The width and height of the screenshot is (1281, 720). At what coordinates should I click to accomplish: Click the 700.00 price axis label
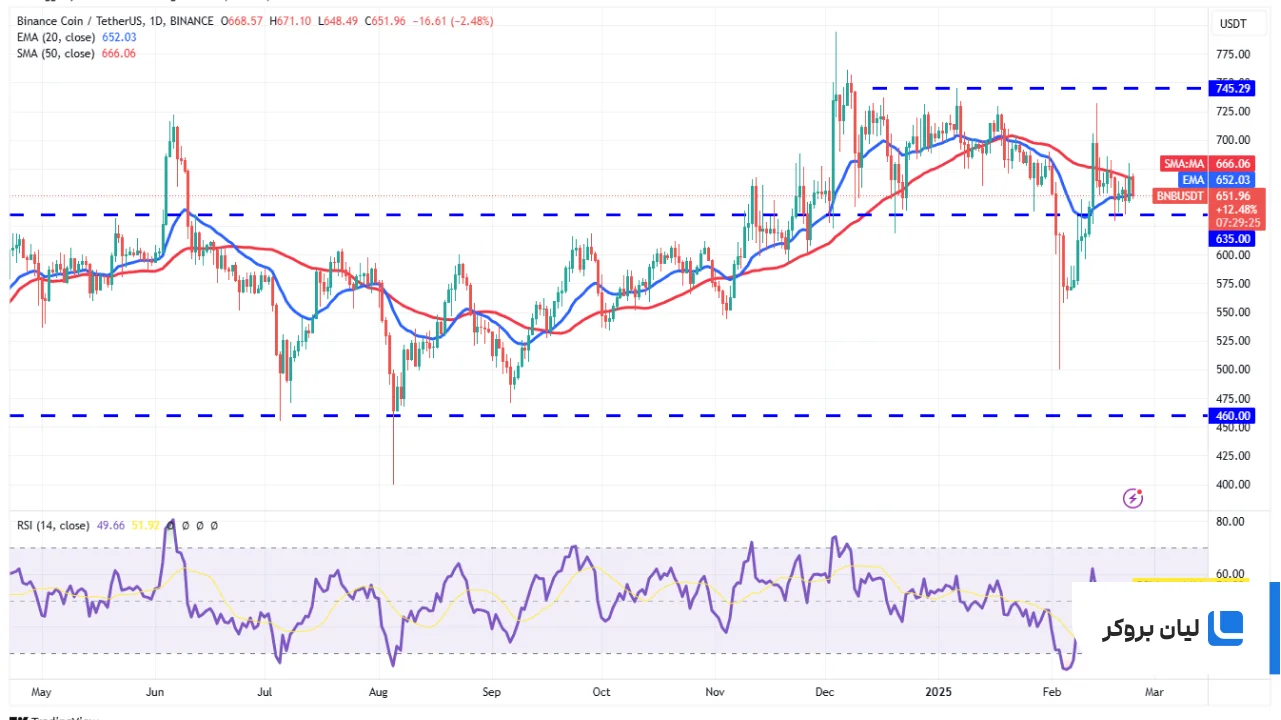1232,140
